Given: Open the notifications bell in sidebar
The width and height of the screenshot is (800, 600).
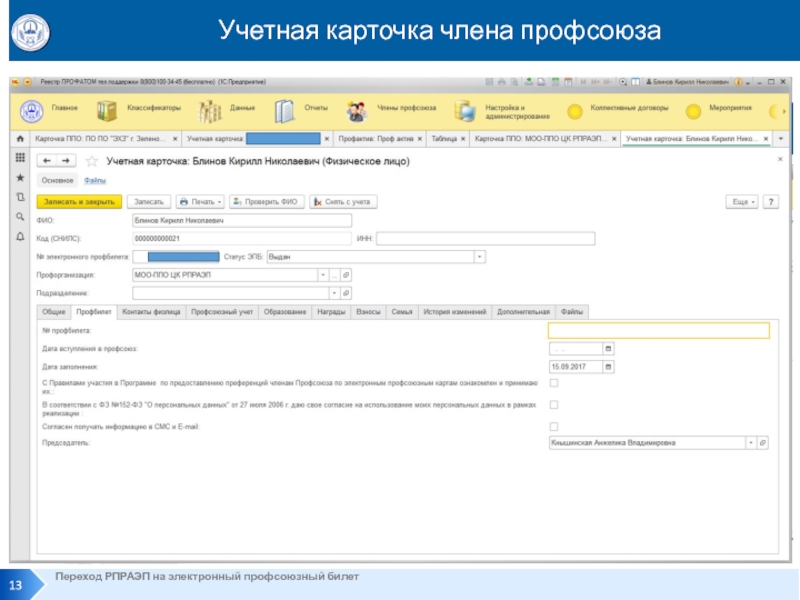Looking at the screenshot, I should pos(20,237).
